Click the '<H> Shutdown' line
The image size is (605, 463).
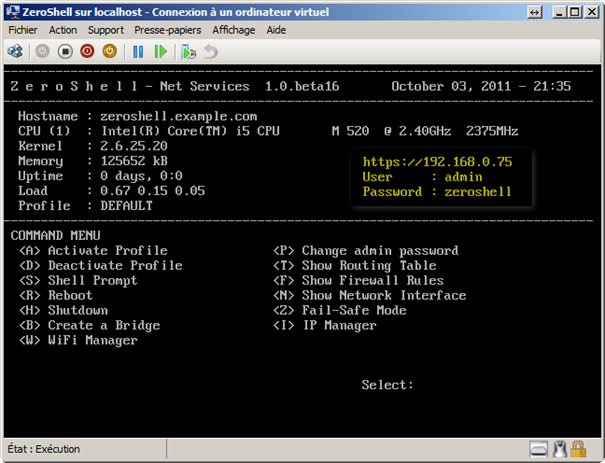tap(64, 310)
